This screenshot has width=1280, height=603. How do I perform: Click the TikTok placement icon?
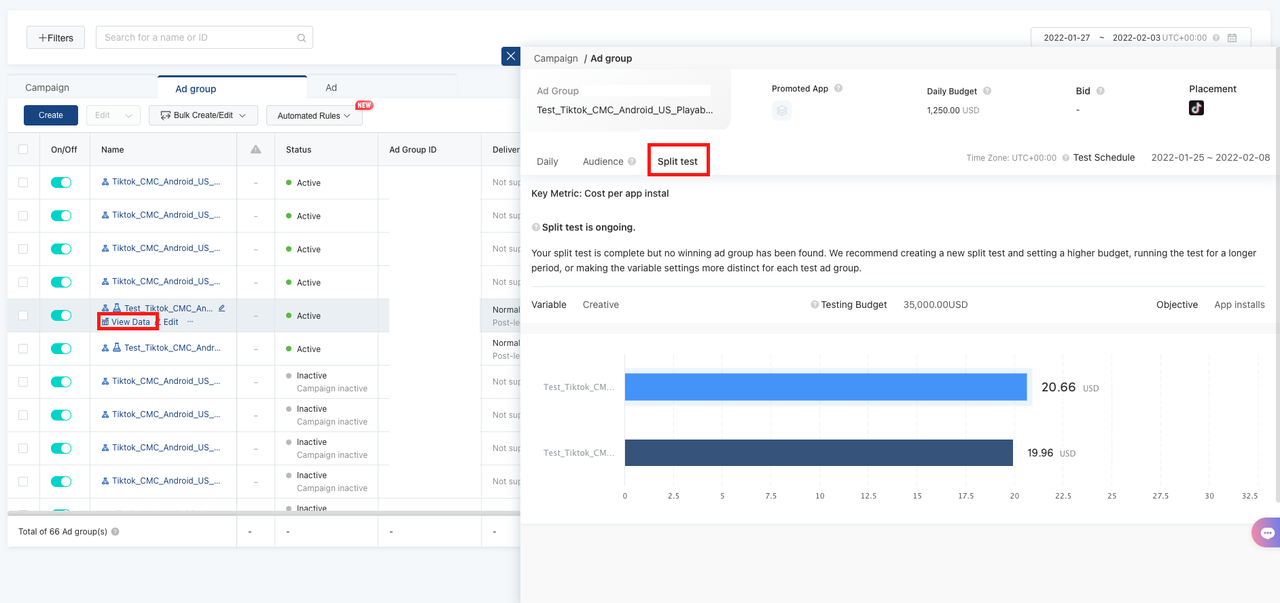(x=1196, y=108)
